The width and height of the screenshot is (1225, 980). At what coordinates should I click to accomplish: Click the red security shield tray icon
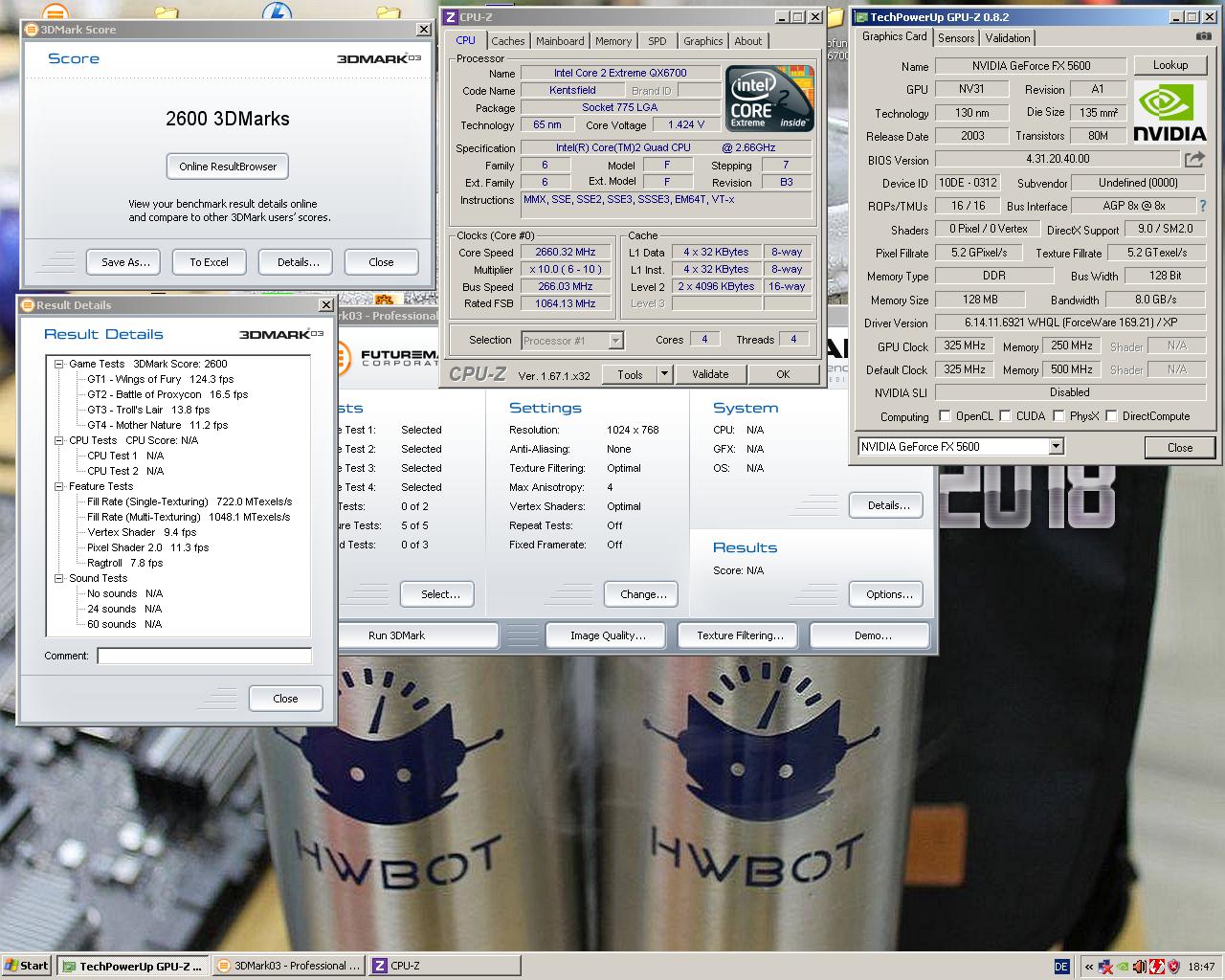(1173, 967)
